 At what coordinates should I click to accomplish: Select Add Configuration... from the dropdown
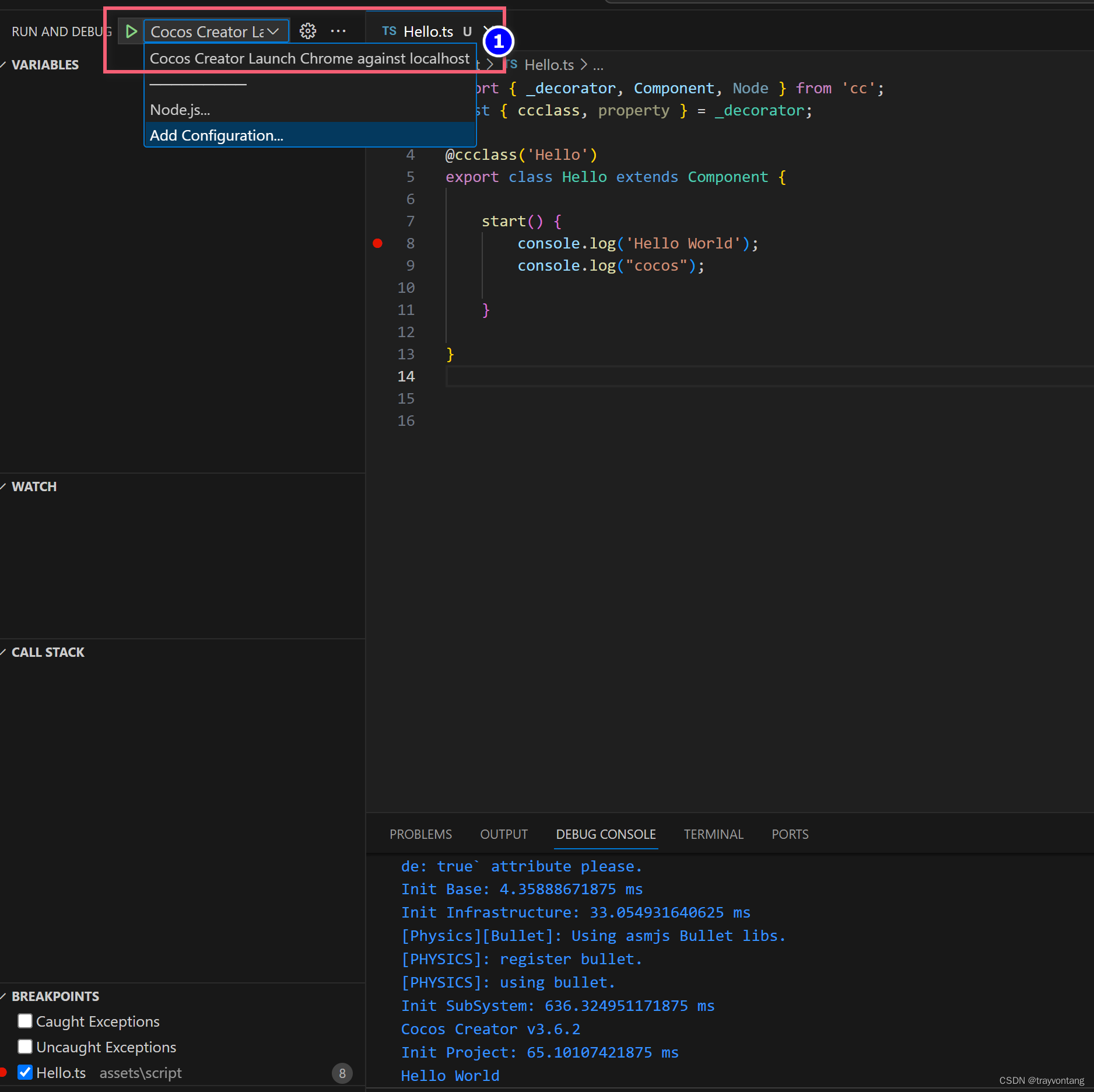point(310,135)
